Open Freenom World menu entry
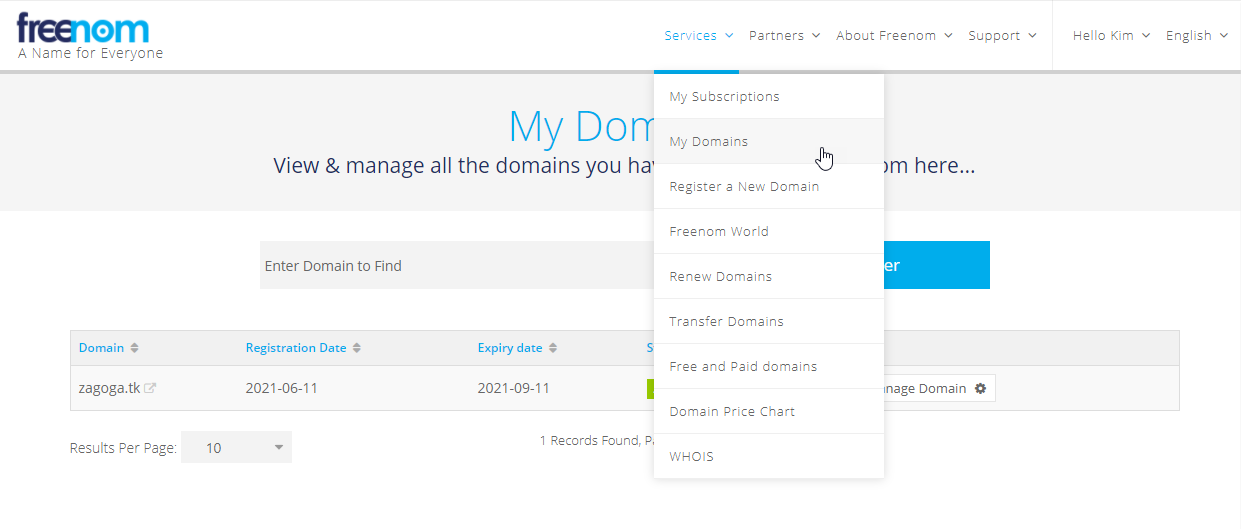This screenshot has height=529, width=1241. click(769, 232)
